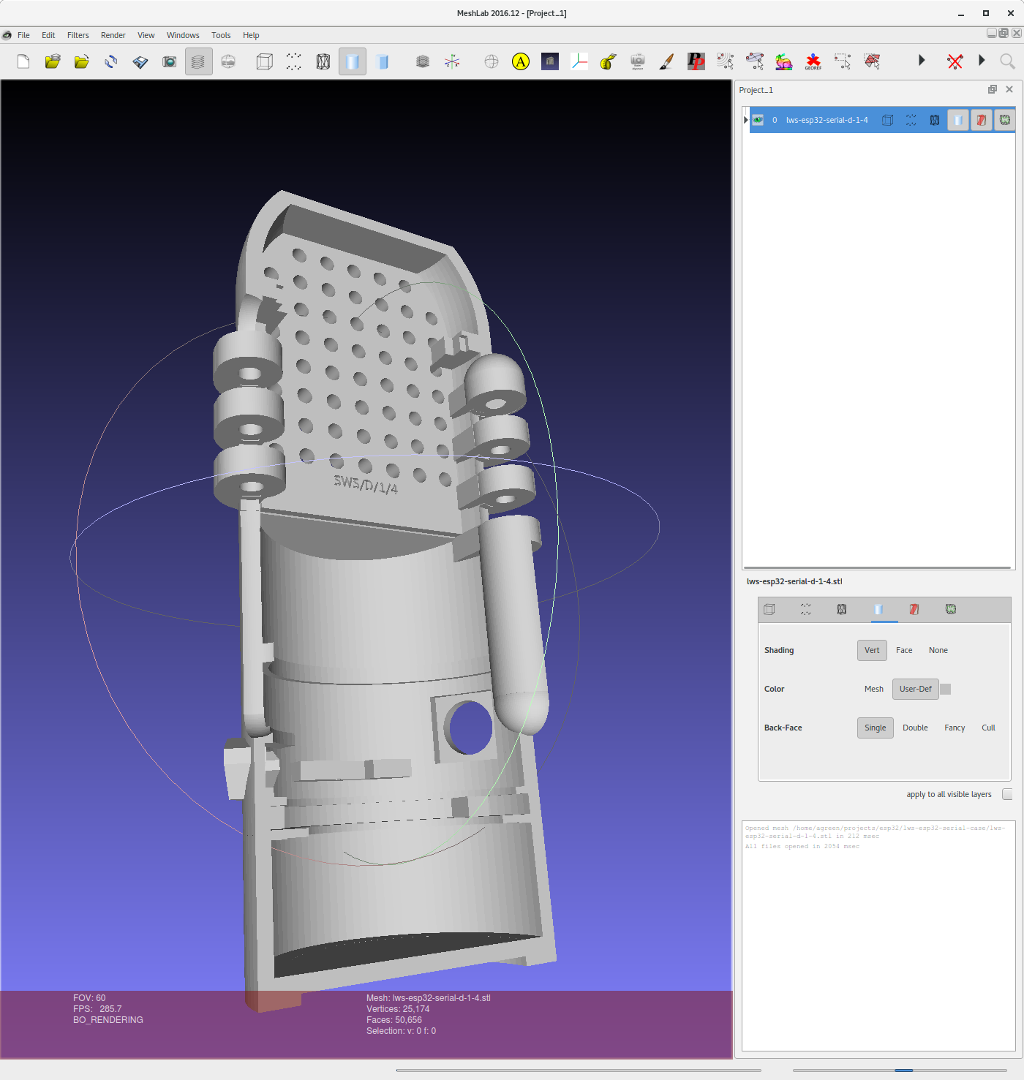Open the Filters menu
Viewport: 1024px width, 1080px height.
[x=78, y=35]
